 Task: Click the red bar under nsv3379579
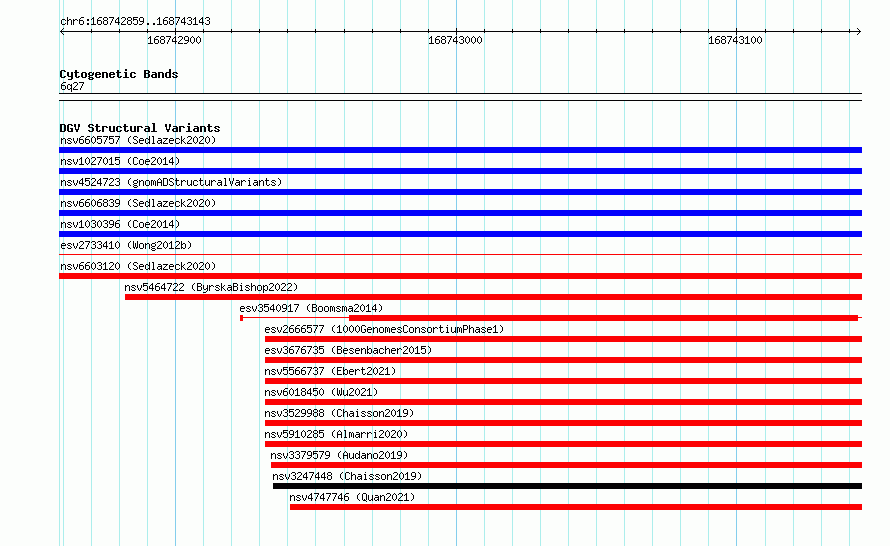566,465
